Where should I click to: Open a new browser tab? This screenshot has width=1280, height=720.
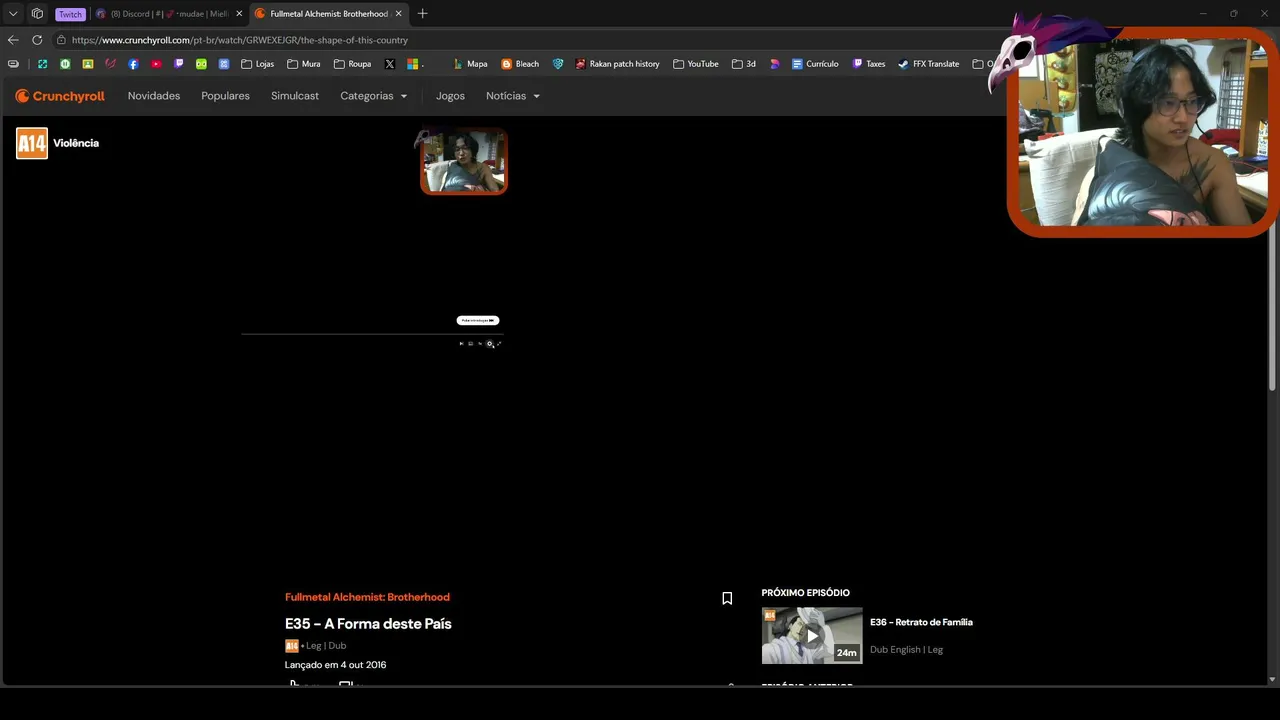(x=422, y=14)
